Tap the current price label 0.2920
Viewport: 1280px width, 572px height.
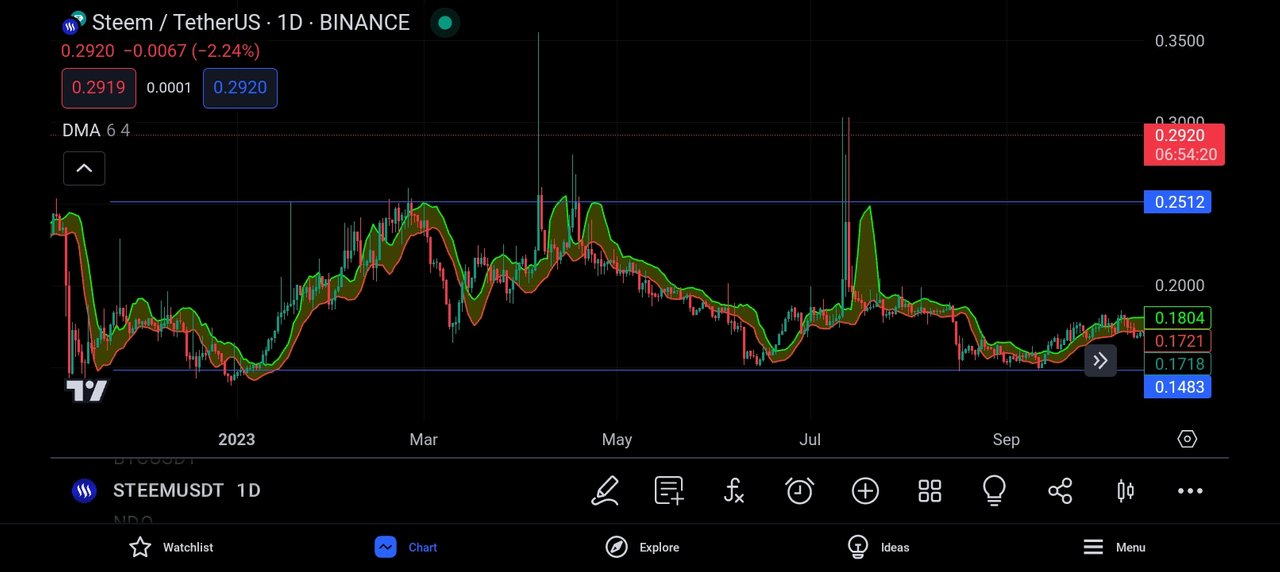click(1184, 144)
